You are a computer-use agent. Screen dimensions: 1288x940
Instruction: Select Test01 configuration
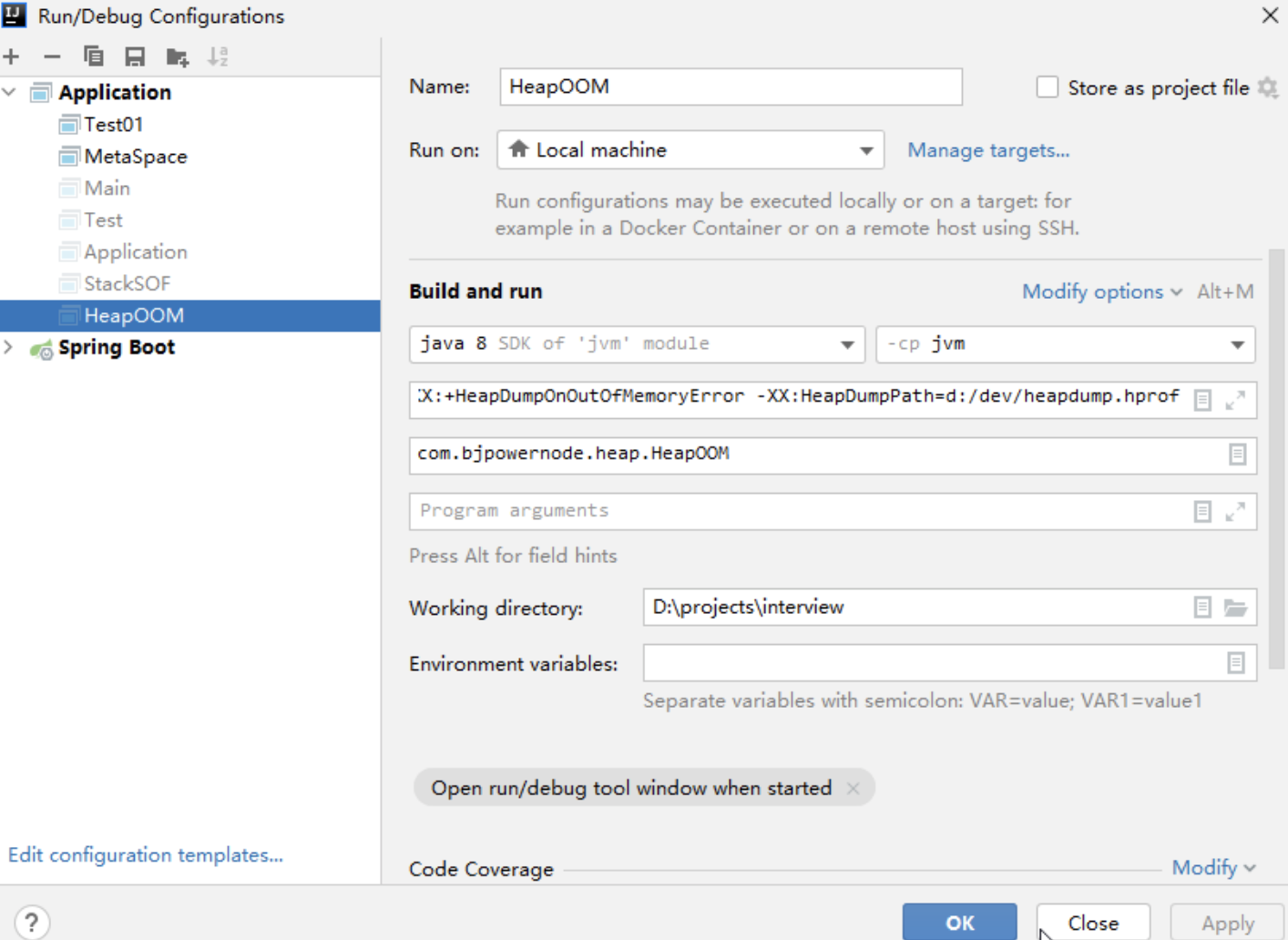tap(113, 124)
